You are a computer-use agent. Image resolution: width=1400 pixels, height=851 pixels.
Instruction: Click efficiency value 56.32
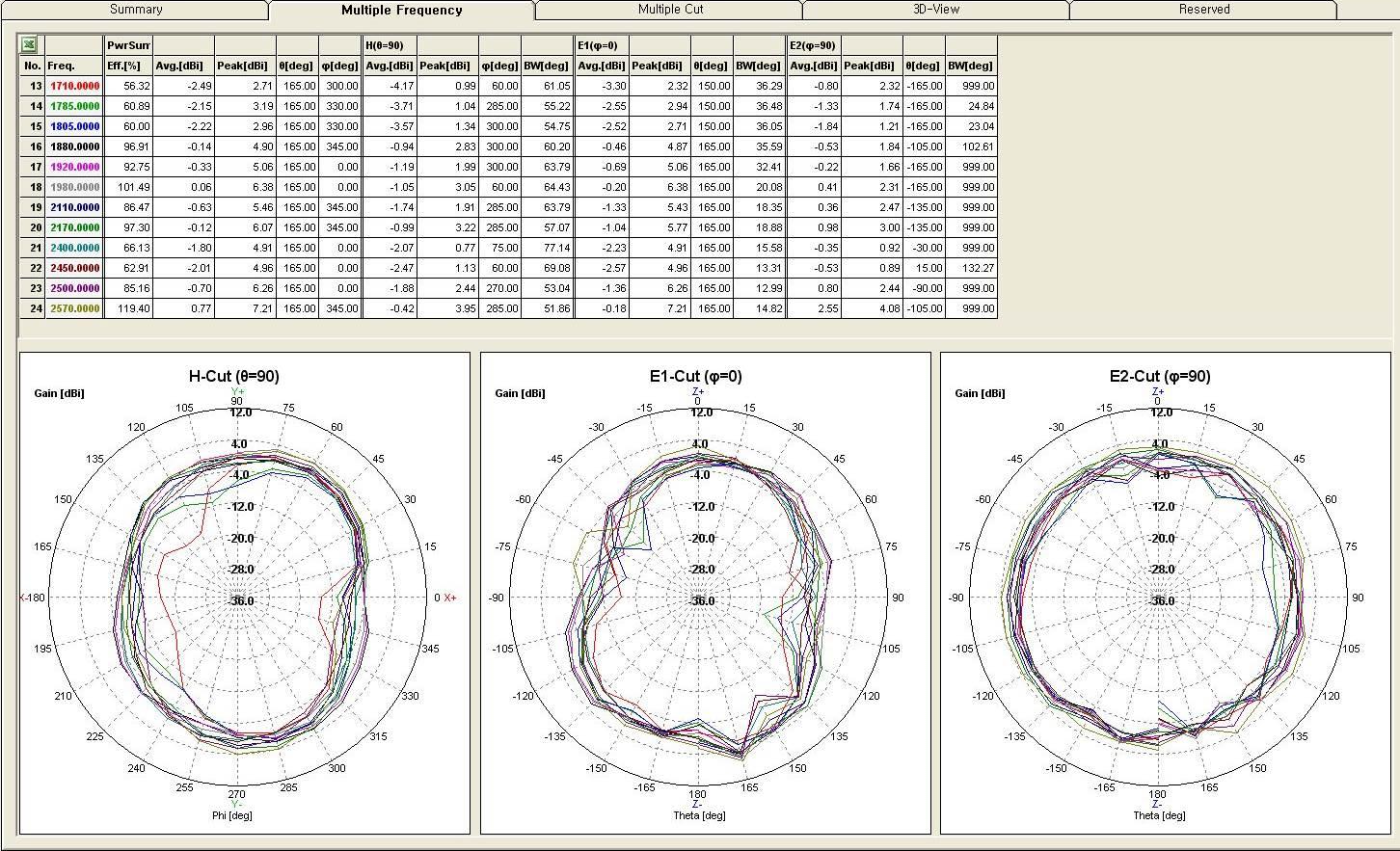[x=128, y=86]
